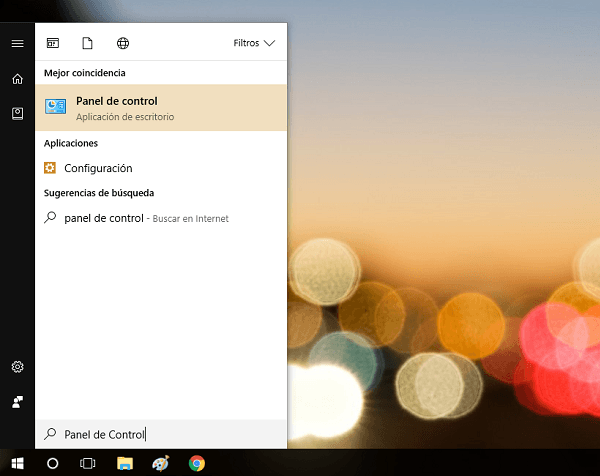Screen dimensions: 600x476
Task: Search internet for panel de control
Action: [161, 218]
